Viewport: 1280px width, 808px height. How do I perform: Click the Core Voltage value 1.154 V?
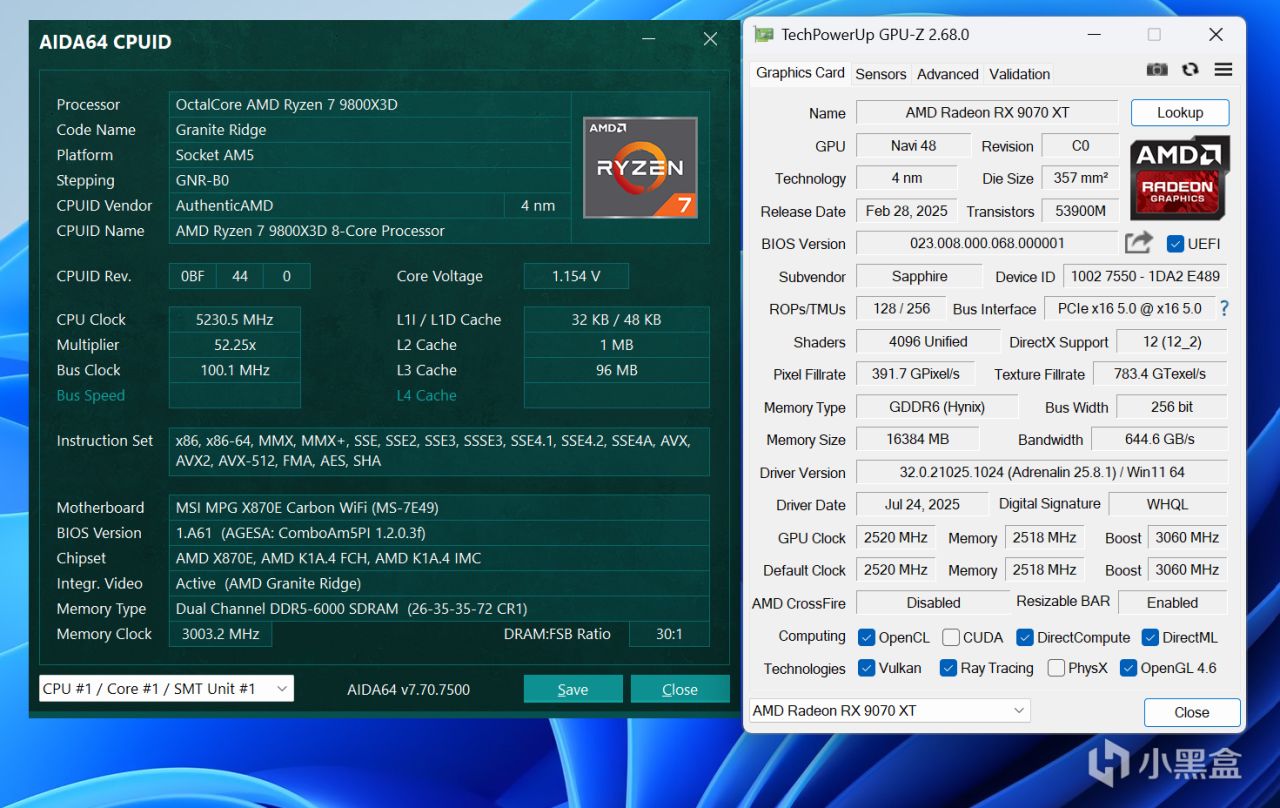click(x=576, y=276)
